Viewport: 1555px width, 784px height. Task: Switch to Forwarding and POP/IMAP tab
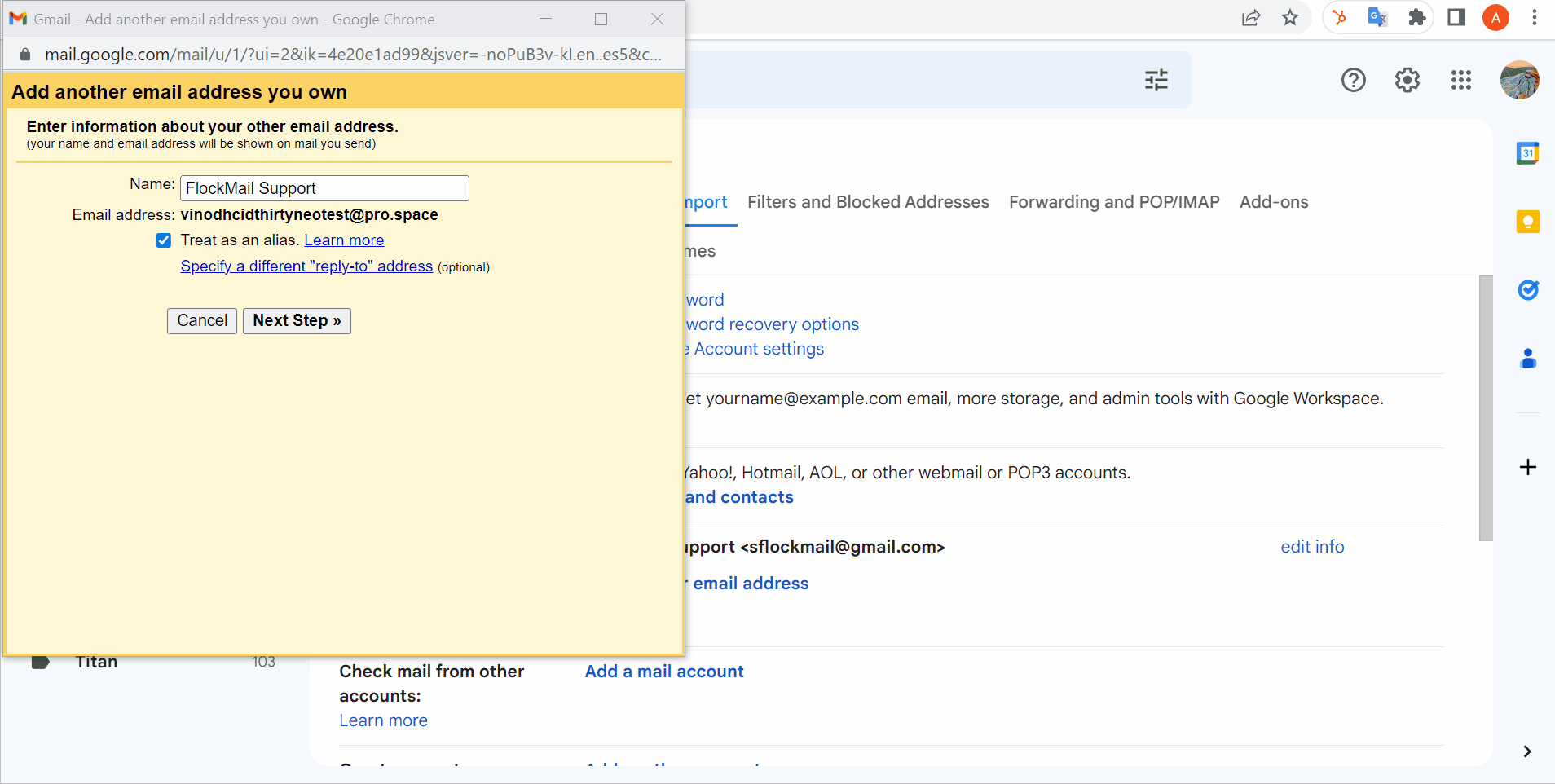[x=1113, y=202]
